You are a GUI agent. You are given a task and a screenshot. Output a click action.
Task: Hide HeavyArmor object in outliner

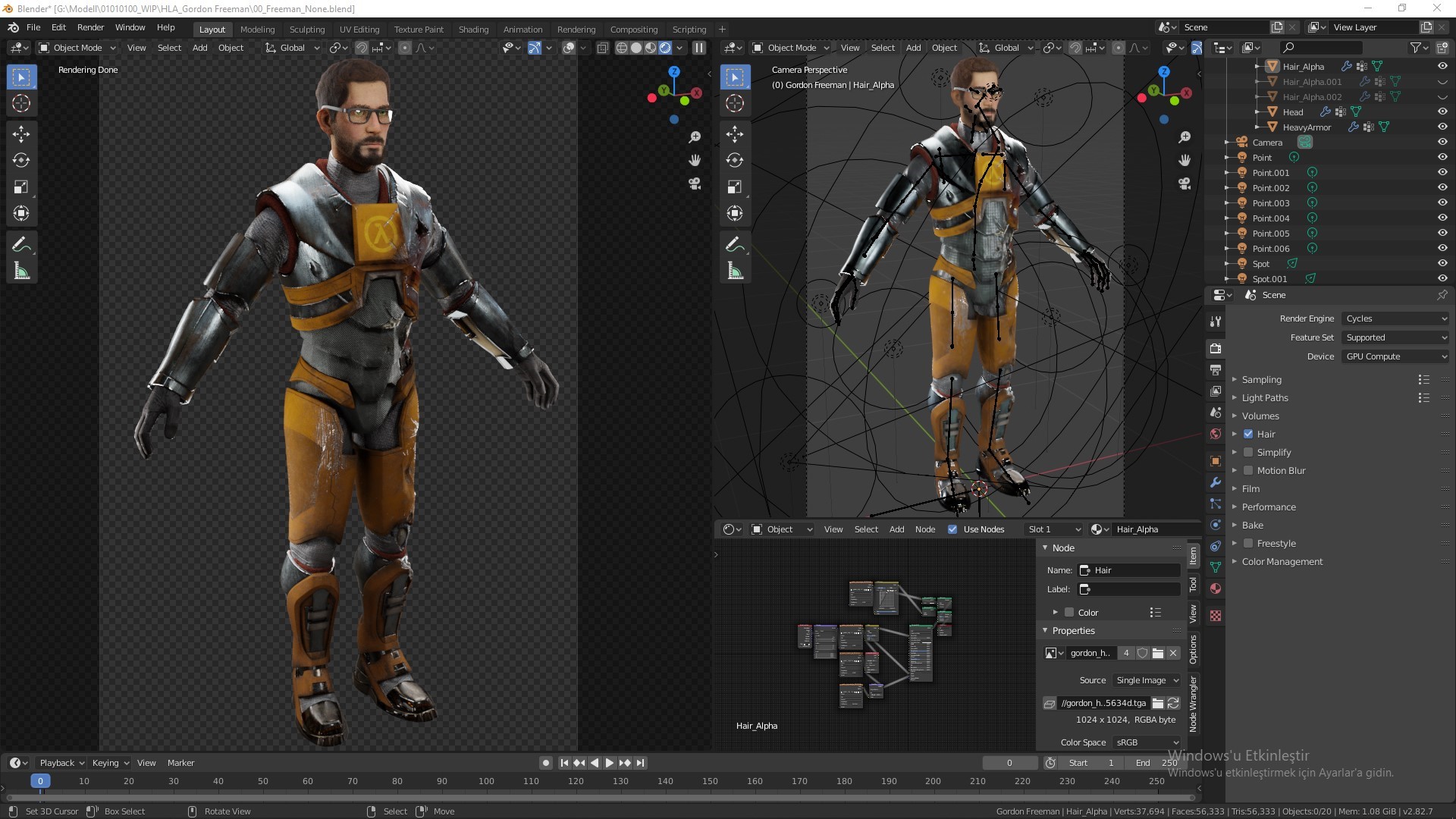tap(1442, 127)
